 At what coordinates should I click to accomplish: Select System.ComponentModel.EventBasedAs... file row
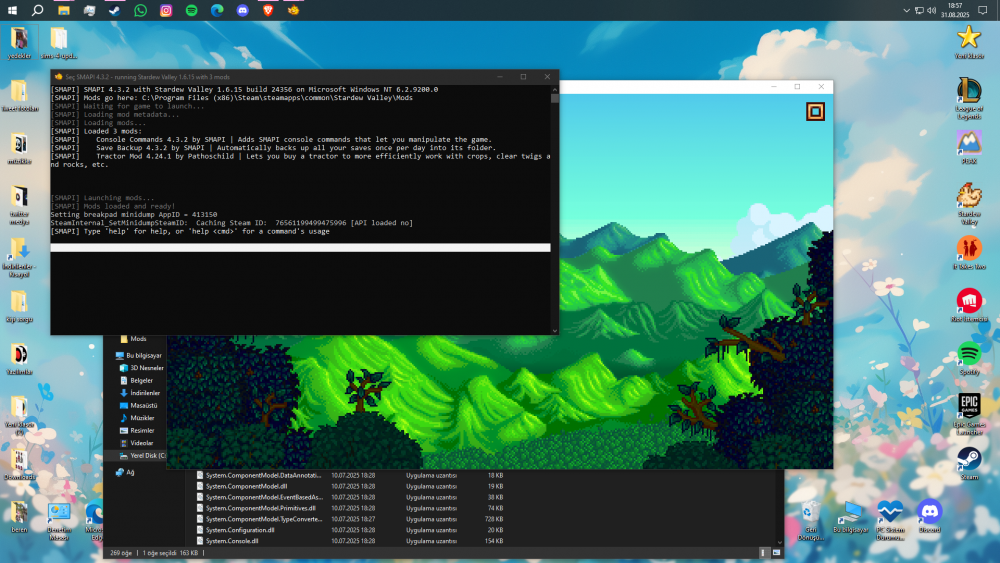[x=349, y=497]
